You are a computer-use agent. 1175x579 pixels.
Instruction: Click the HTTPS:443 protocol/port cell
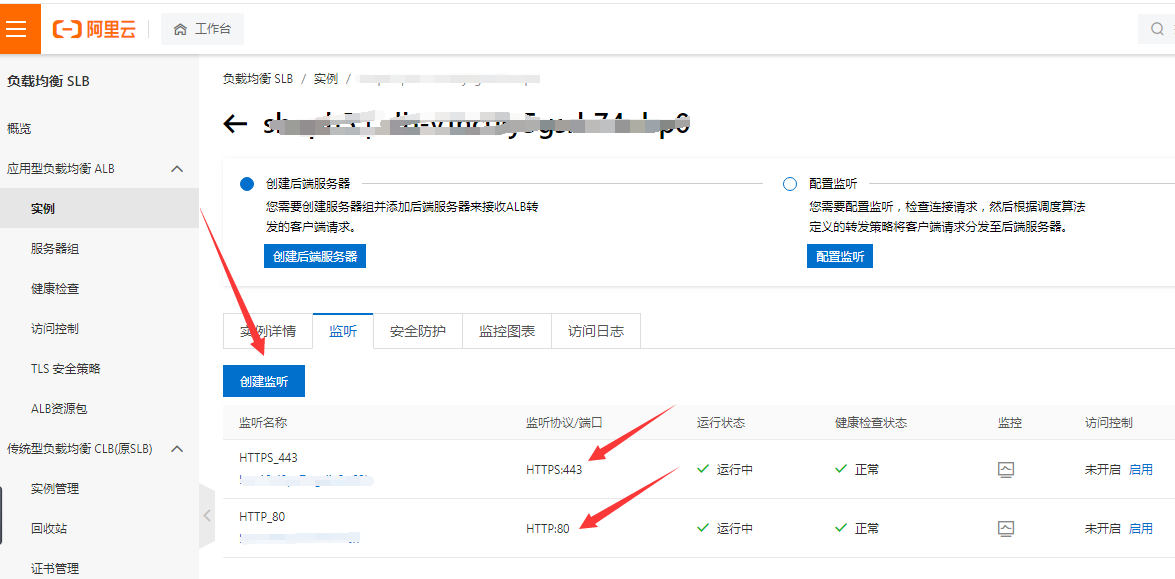point(555,470)
